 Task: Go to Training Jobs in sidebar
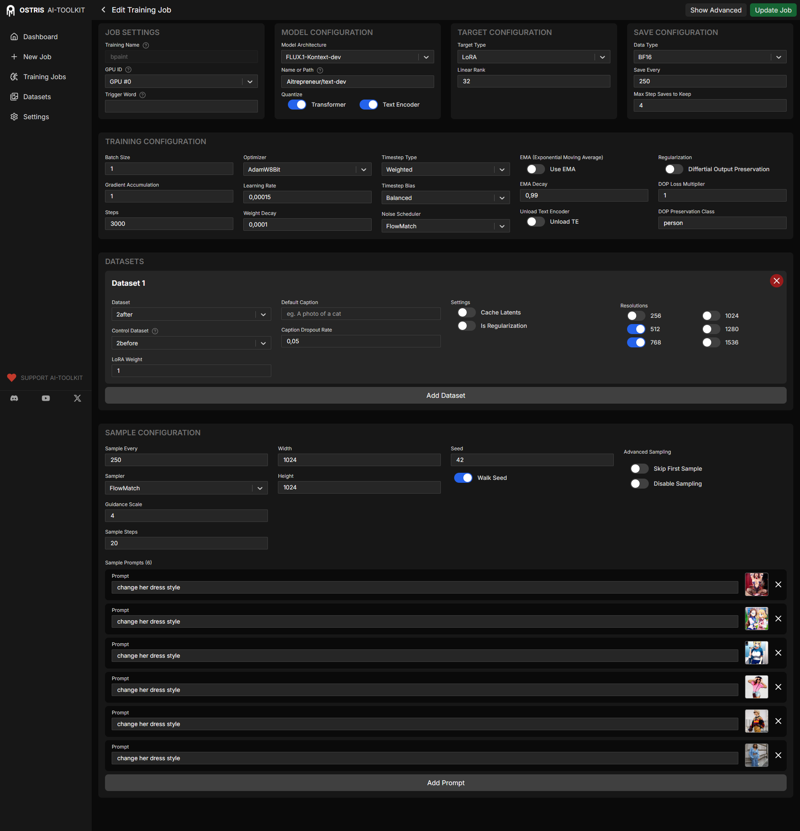(44, 77)
